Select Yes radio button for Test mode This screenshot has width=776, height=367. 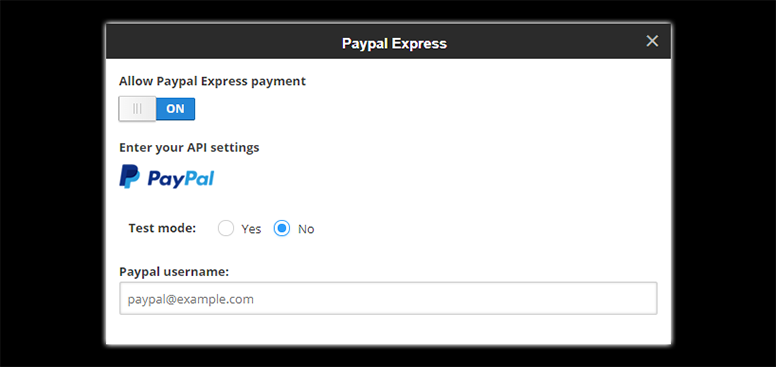(226, 229)
